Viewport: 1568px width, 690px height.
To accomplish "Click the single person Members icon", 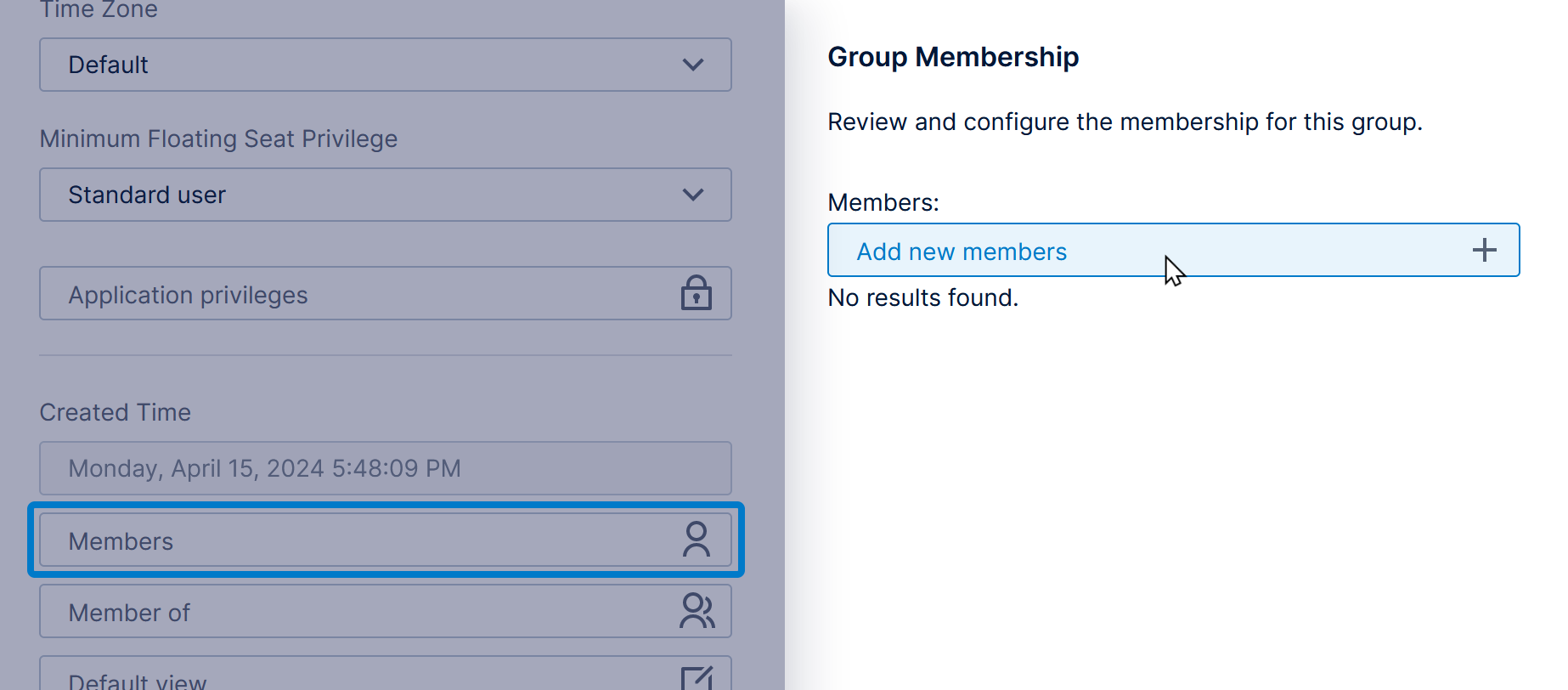I will tap(697, 540).
